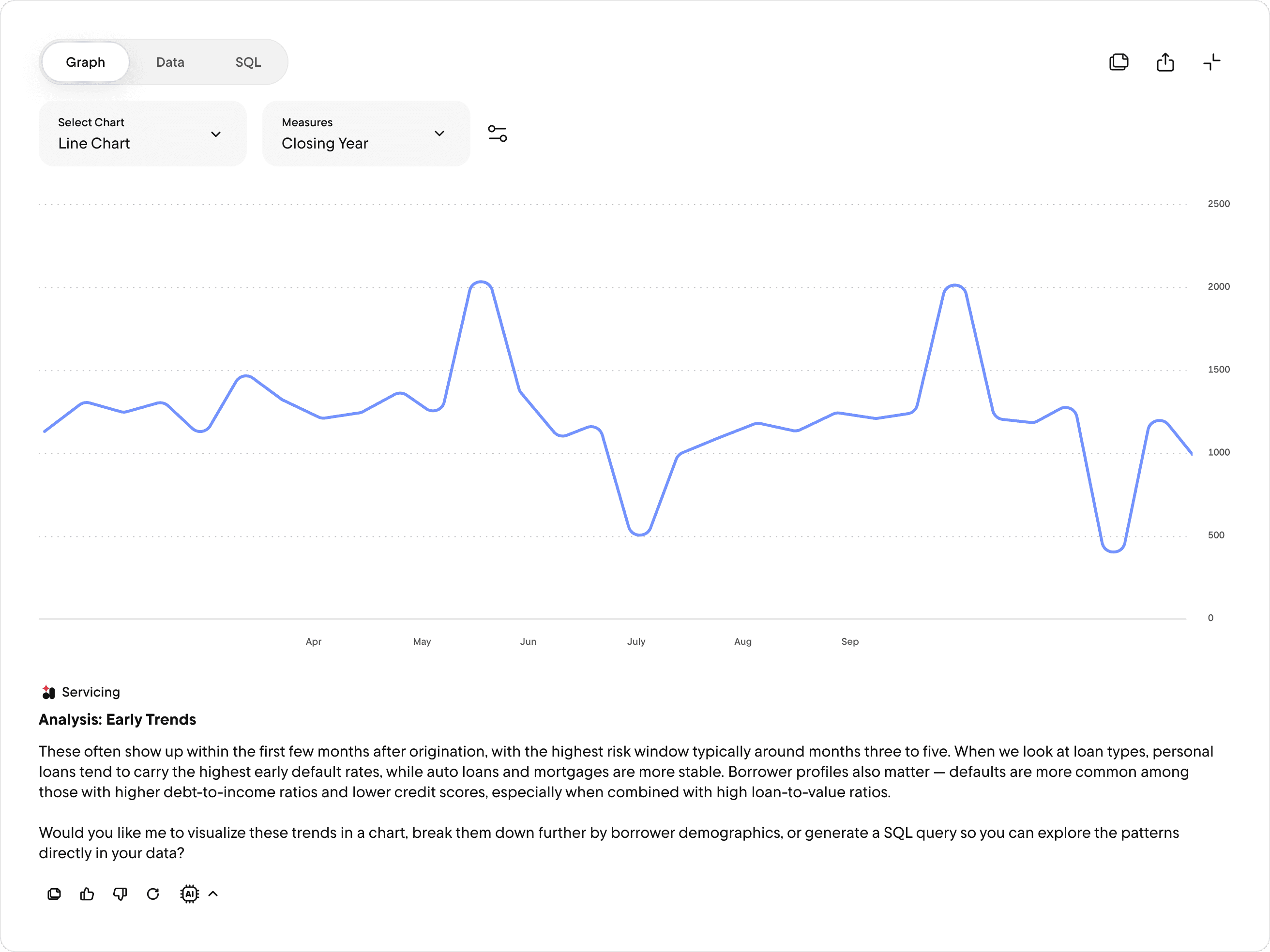Give thumbs up to the response

(87, 893)
